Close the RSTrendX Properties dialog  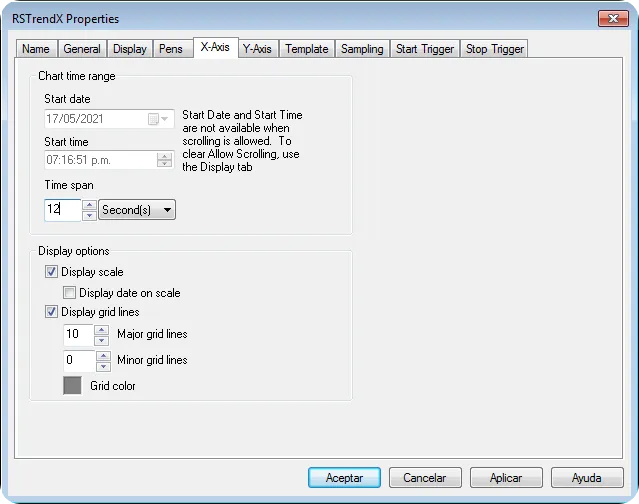point(613,18)
